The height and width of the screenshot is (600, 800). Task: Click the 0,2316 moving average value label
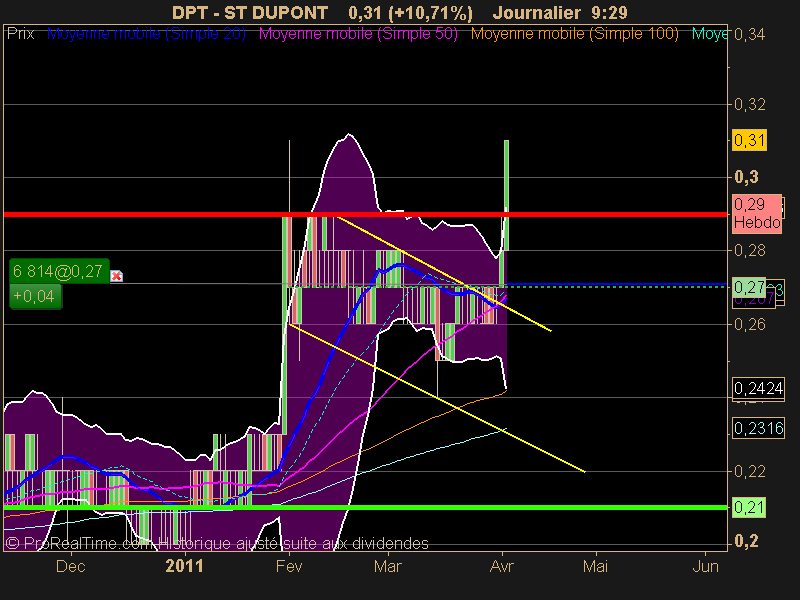coord(758,428)
